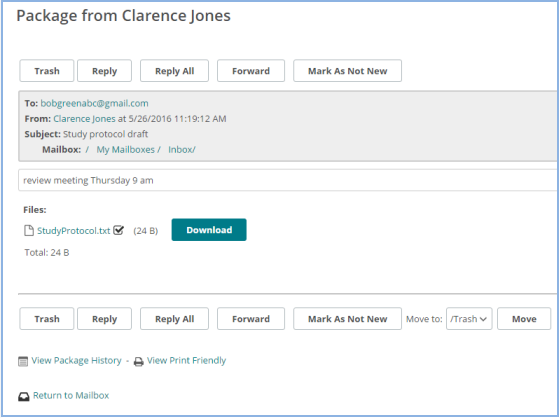Open the StudyProtocol.txt file link
Screen dimensions: 559x418
click(74, 231)
